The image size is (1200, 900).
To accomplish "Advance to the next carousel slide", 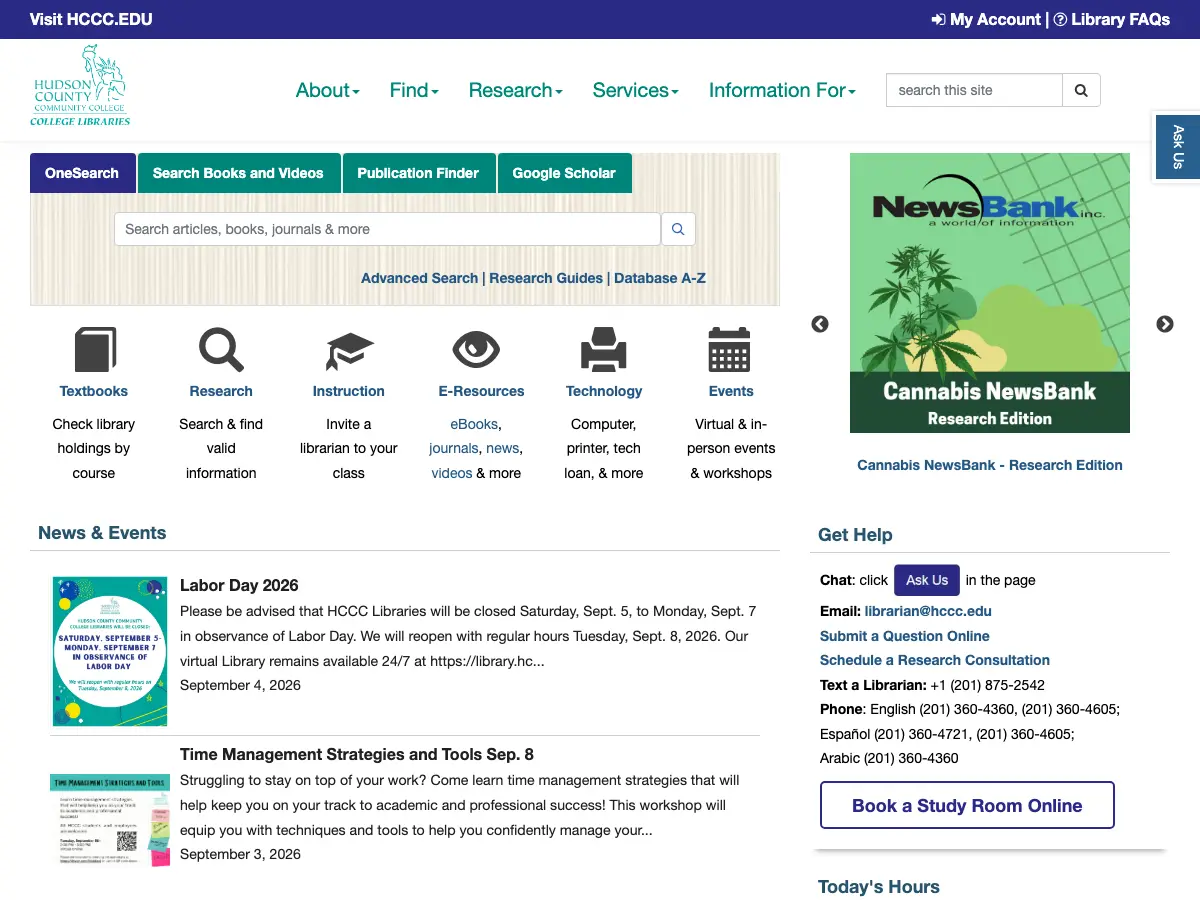I will [1165, 324].
